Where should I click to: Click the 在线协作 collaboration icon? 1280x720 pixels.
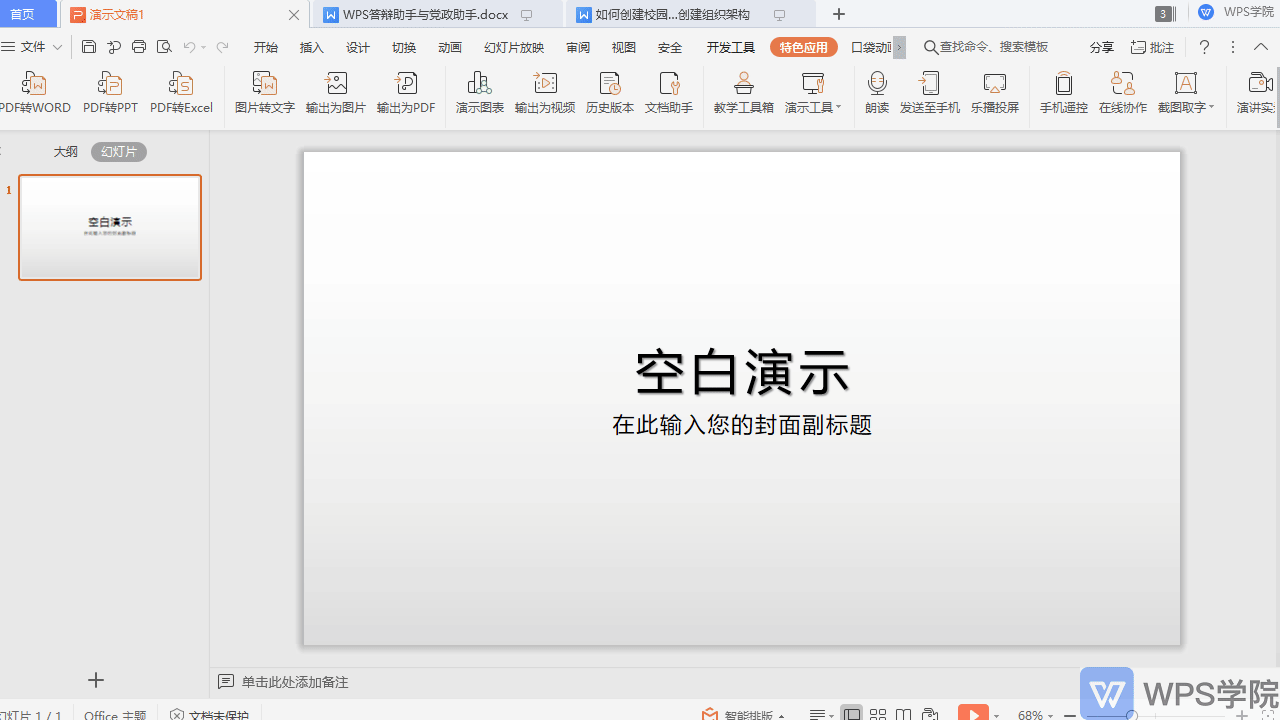1122,92
